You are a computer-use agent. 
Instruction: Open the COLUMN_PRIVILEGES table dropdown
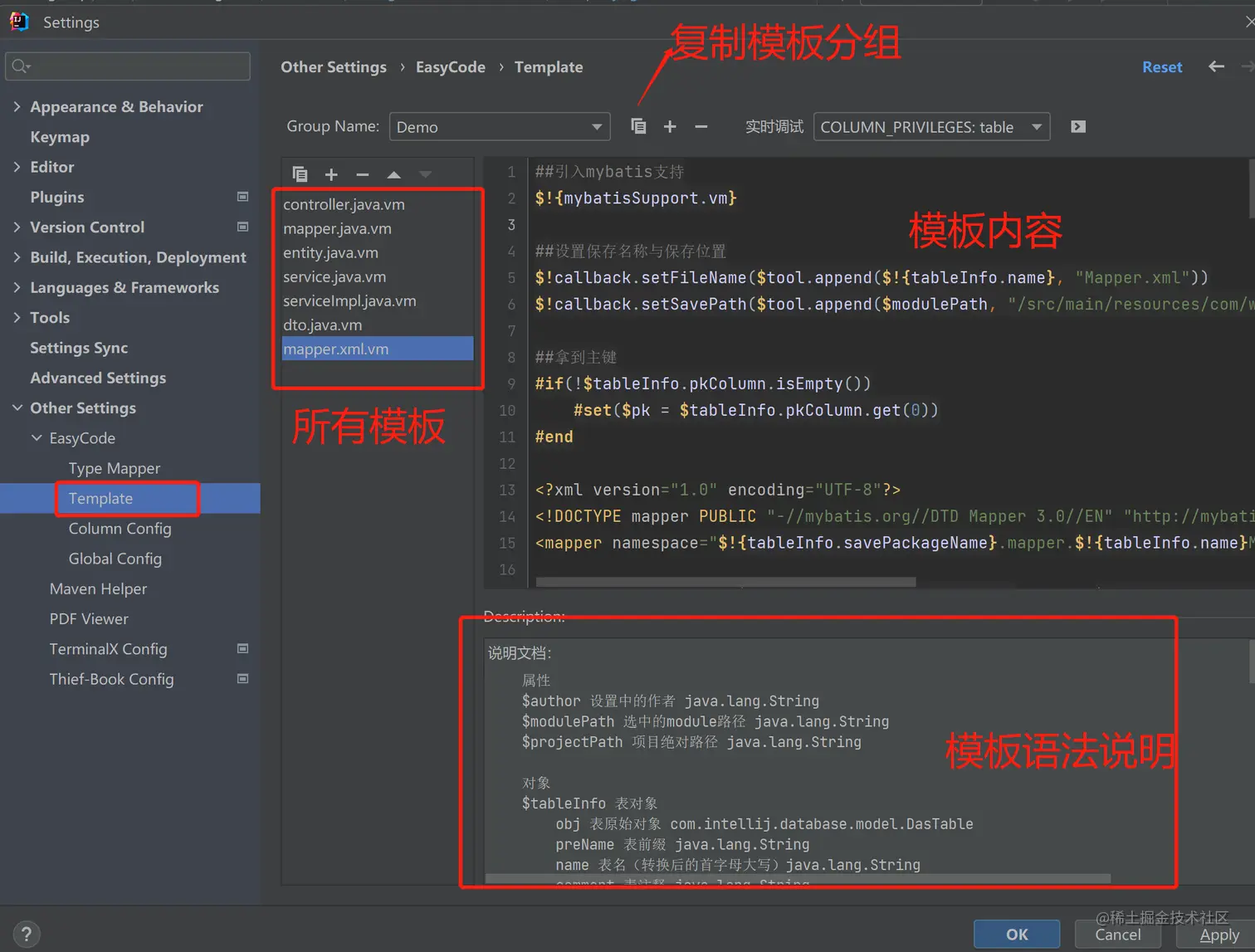(931, 126)
